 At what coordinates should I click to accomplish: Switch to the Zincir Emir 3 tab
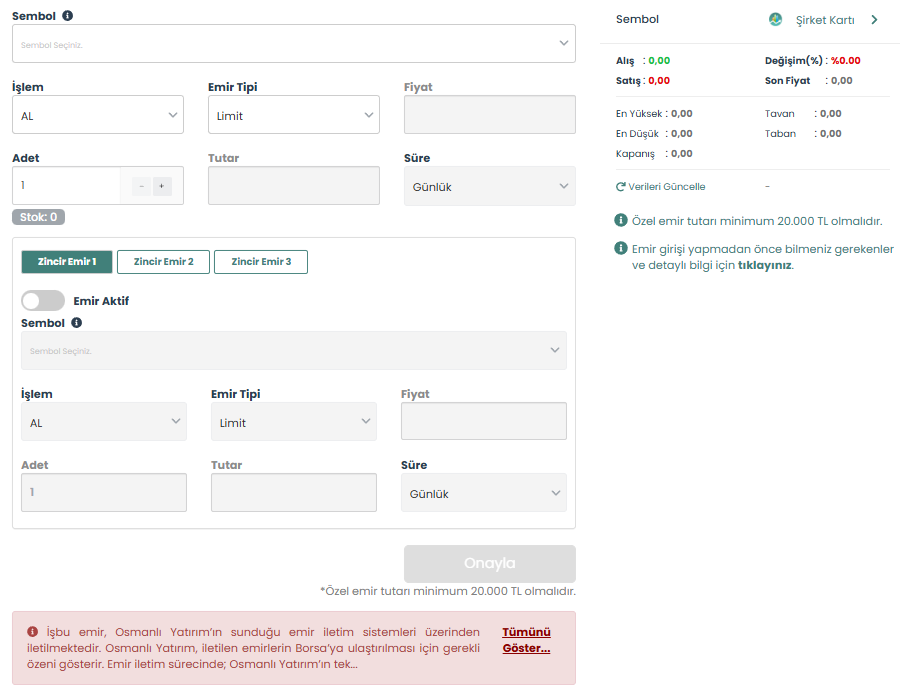point(260,262)
